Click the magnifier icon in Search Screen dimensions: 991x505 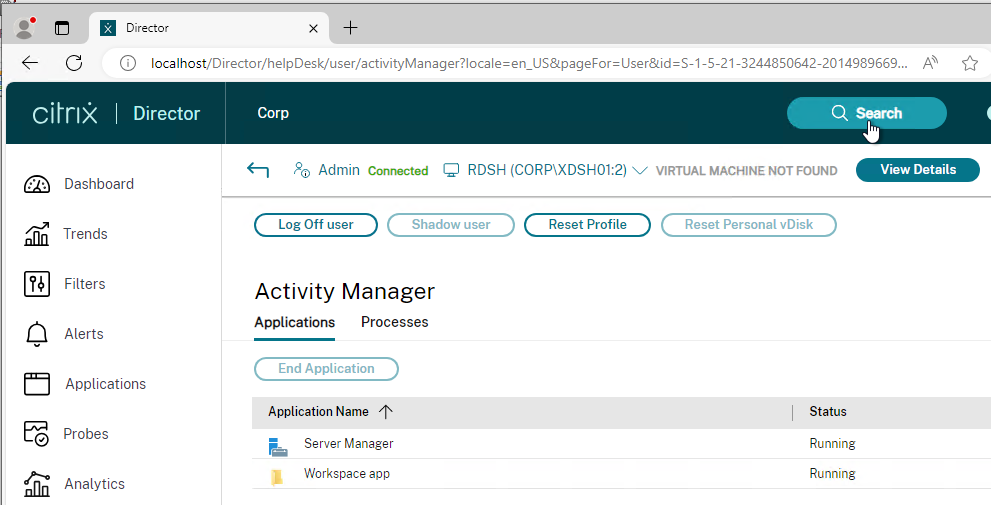tap(839, 113)
